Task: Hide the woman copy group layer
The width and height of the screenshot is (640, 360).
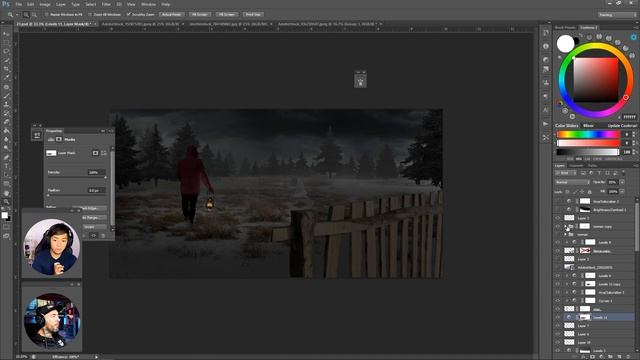Action: (558, 227)
